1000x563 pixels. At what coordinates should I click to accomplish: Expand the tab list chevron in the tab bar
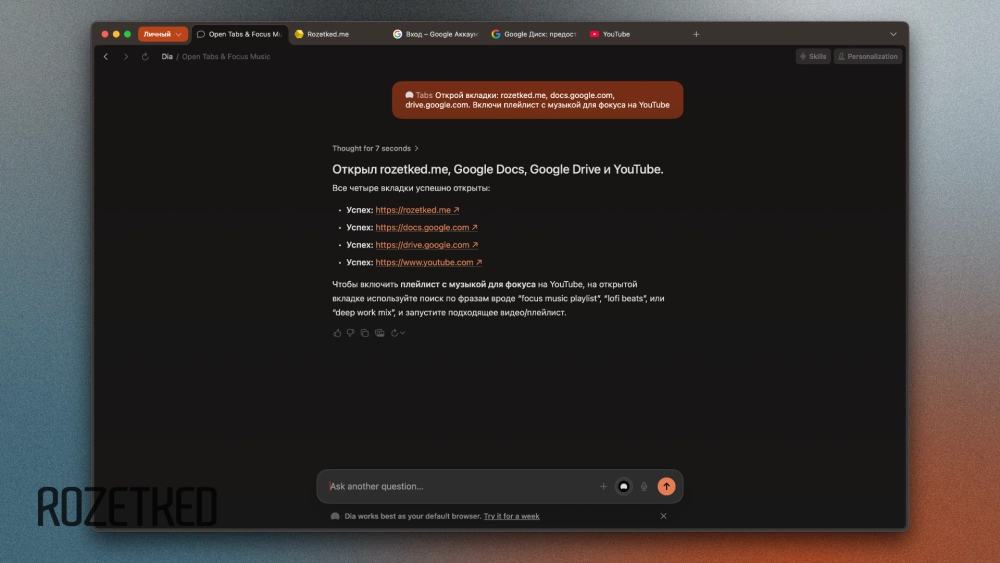893,34
